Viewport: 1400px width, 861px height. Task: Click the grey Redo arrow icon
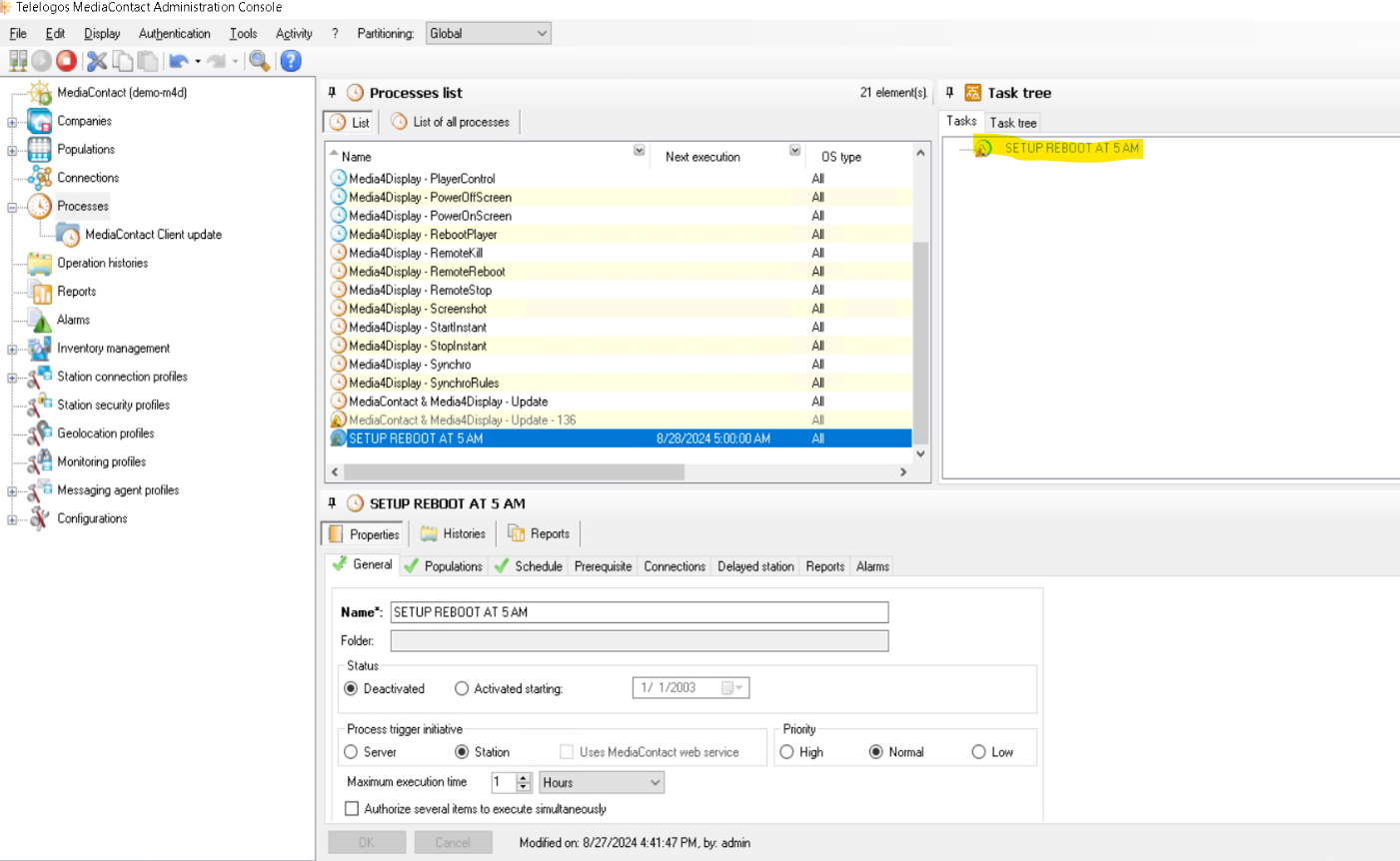(x=217, y=61)
